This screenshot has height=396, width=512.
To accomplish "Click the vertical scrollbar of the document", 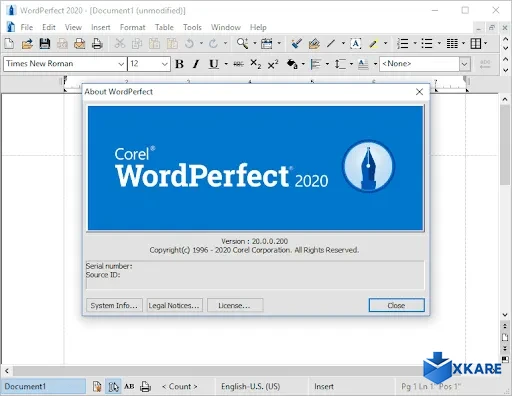I will tap(505, 207).
